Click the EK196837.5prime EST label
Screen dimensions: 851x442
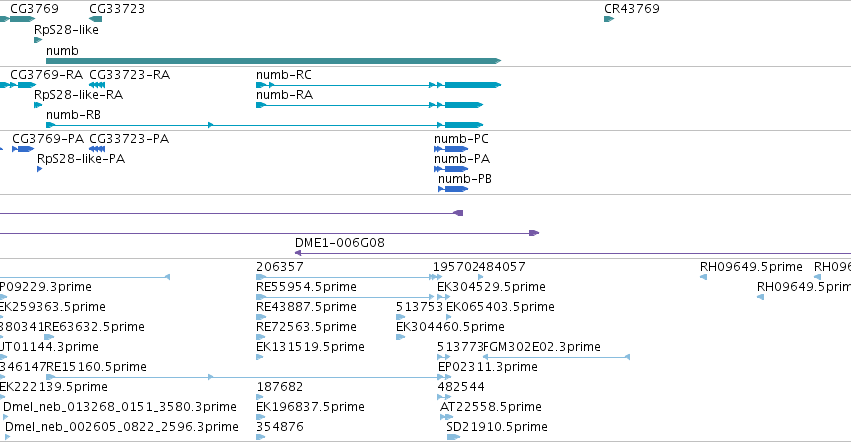click(310, 407)
